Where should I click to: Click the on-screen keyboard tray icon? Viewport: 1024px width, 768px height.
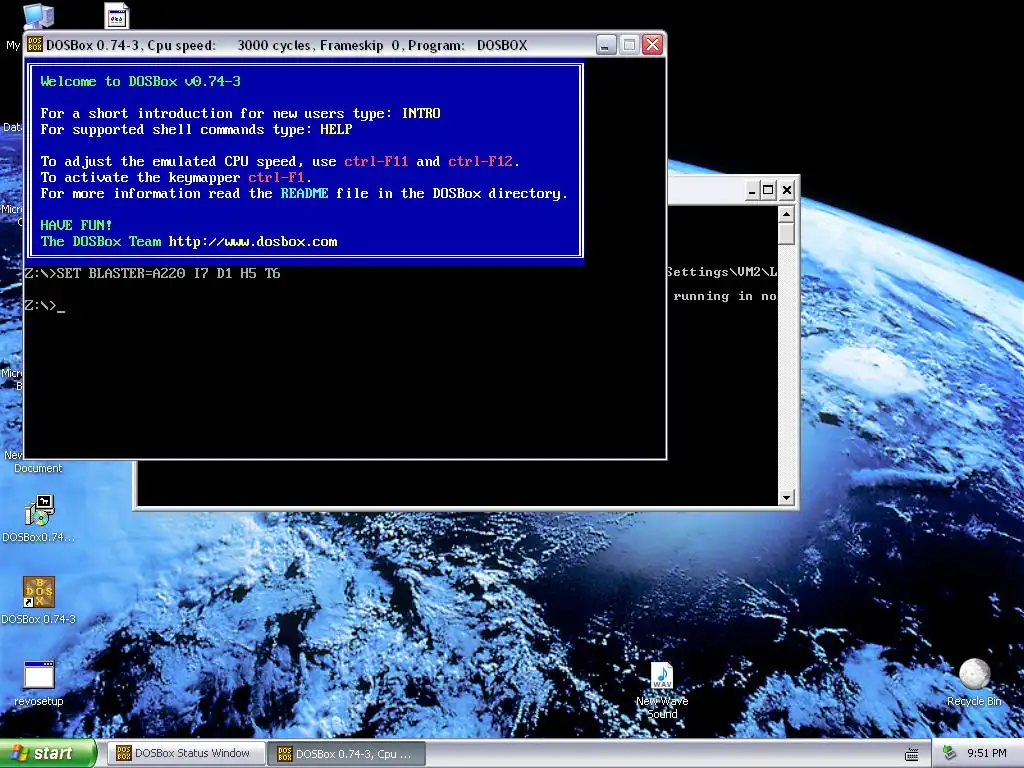click(x=912, y=754)
